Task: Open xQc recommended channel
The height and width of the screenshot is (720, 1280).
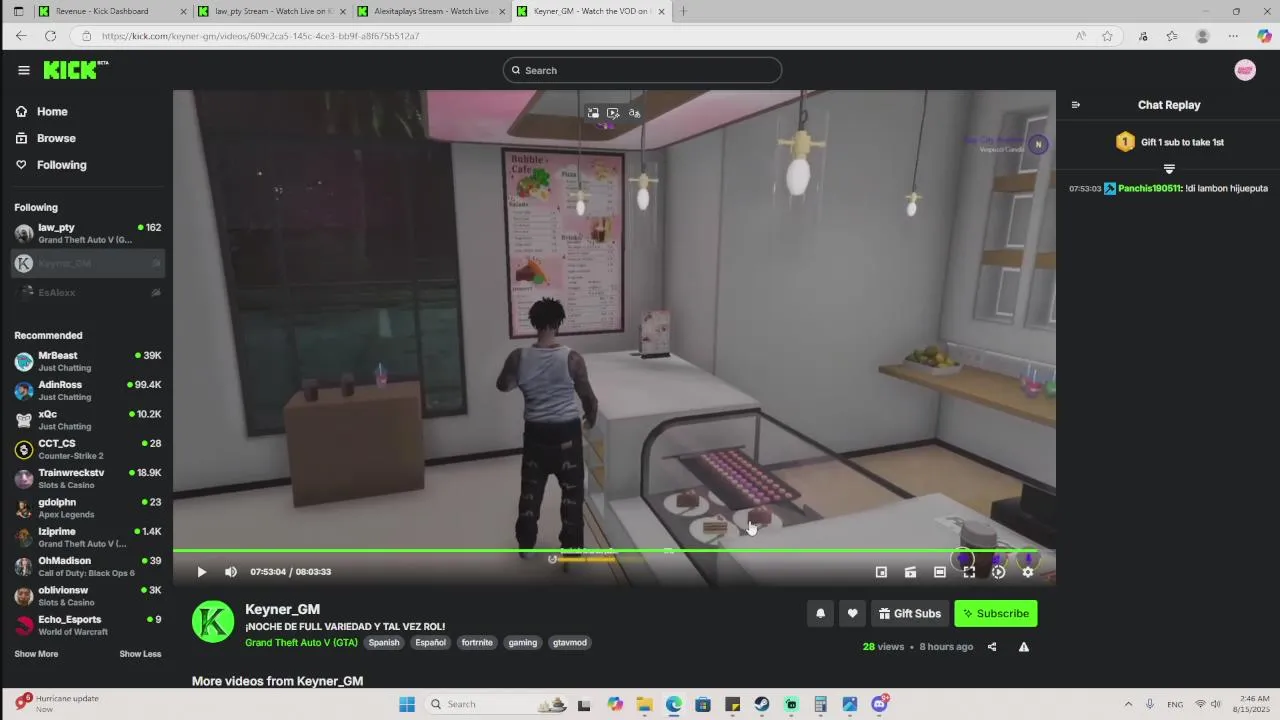Action: [x=88, y=420]
